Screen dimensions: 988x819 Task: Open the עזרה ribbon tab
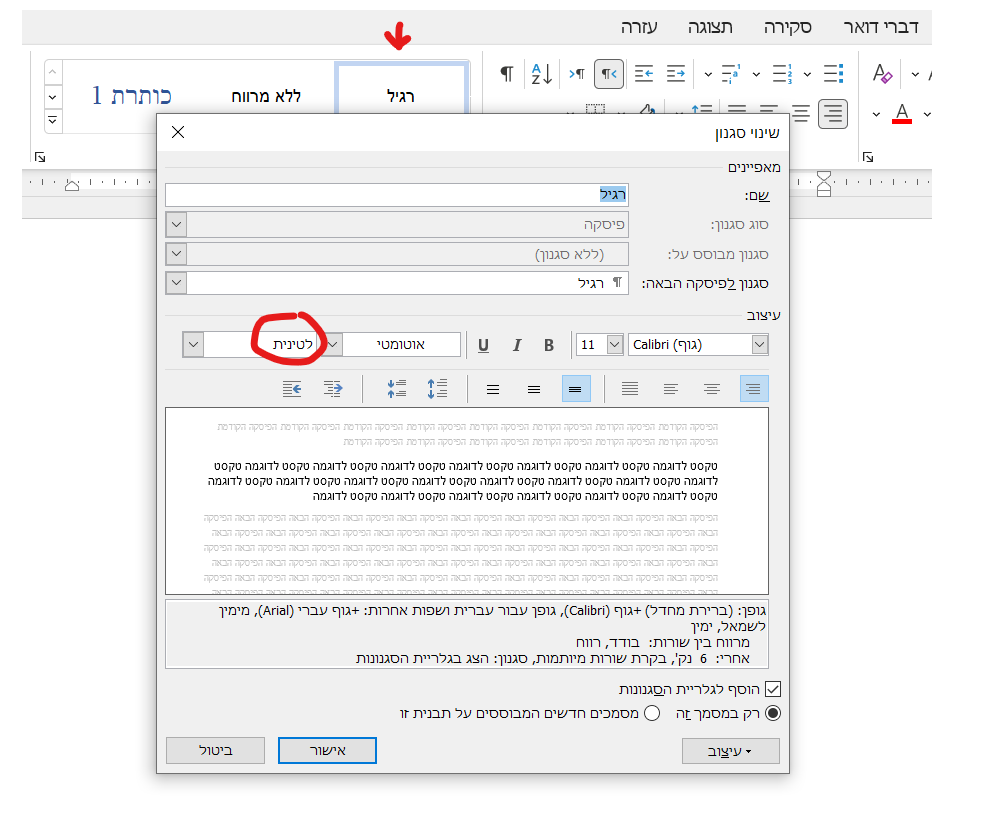pos(639,27)
